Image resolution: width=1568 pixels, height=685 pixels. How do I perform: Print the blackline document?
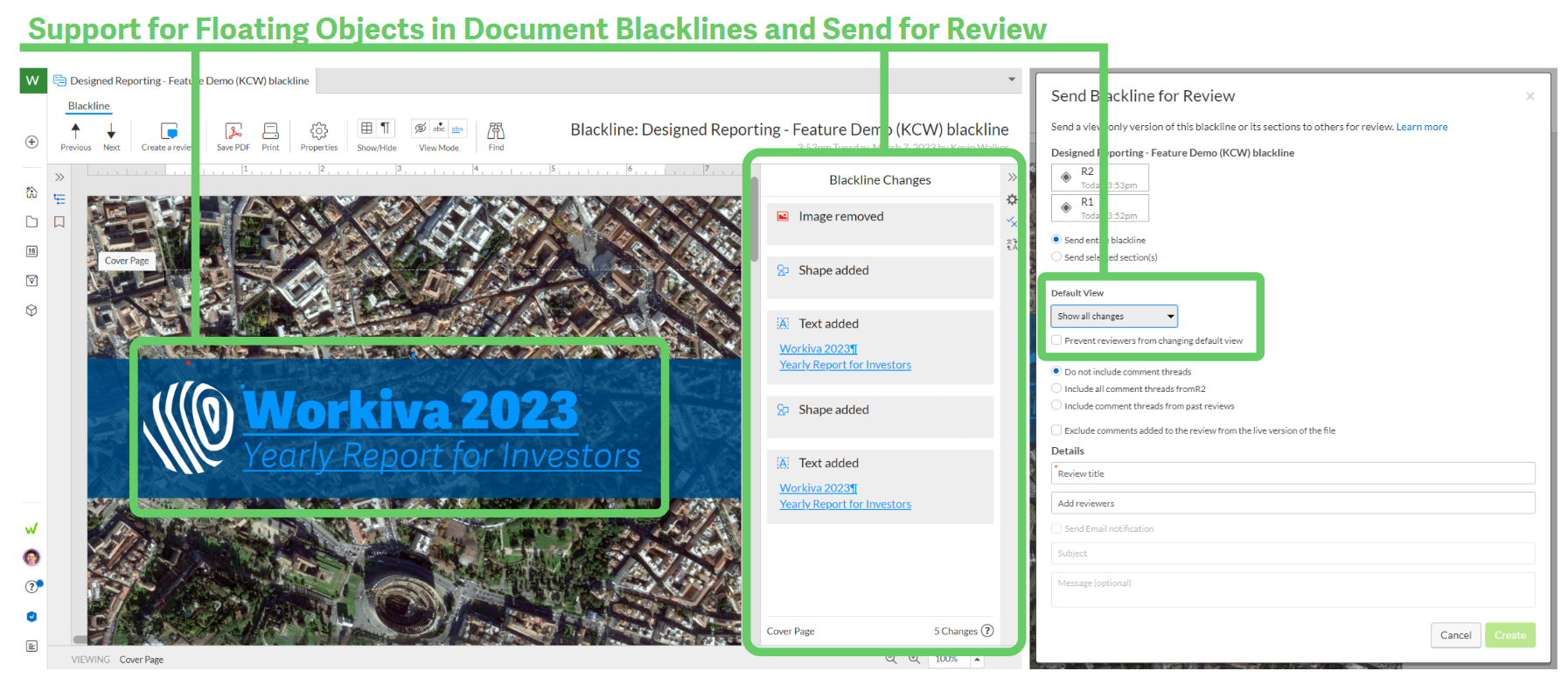(271, 136)
